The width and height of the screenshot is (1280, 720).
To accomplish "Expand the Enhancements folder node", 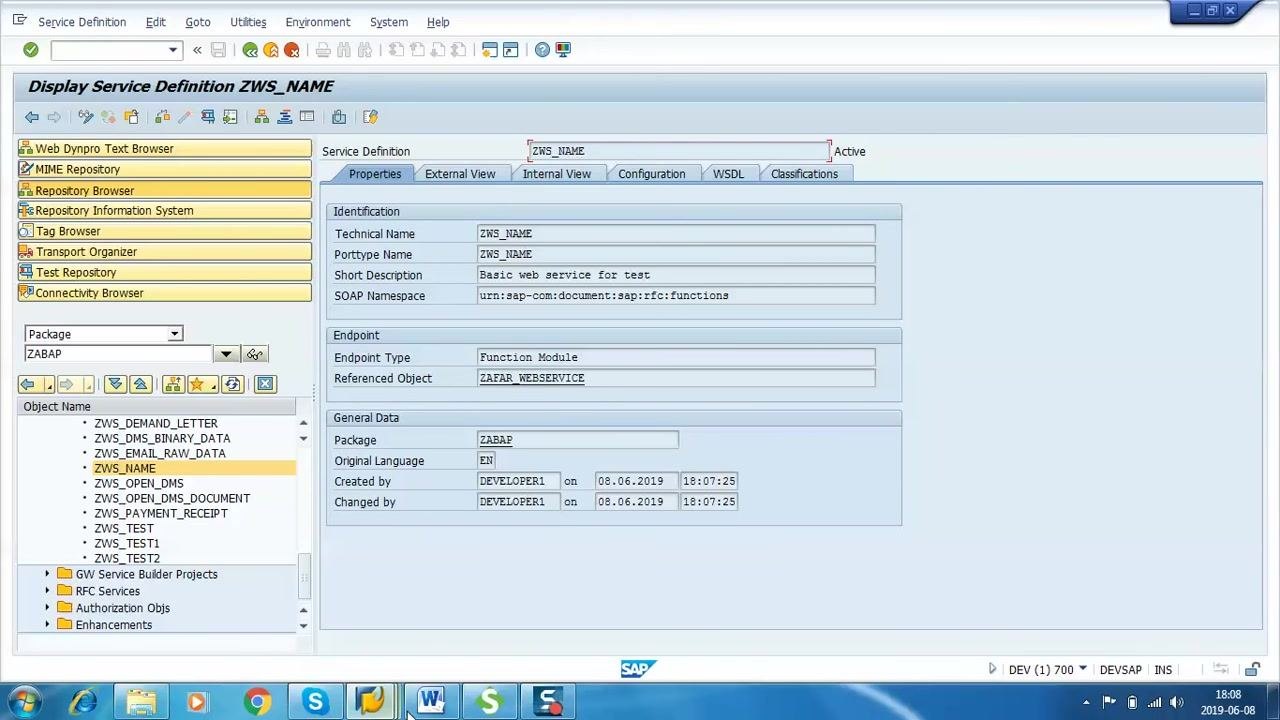I will [x=47, y=625].
